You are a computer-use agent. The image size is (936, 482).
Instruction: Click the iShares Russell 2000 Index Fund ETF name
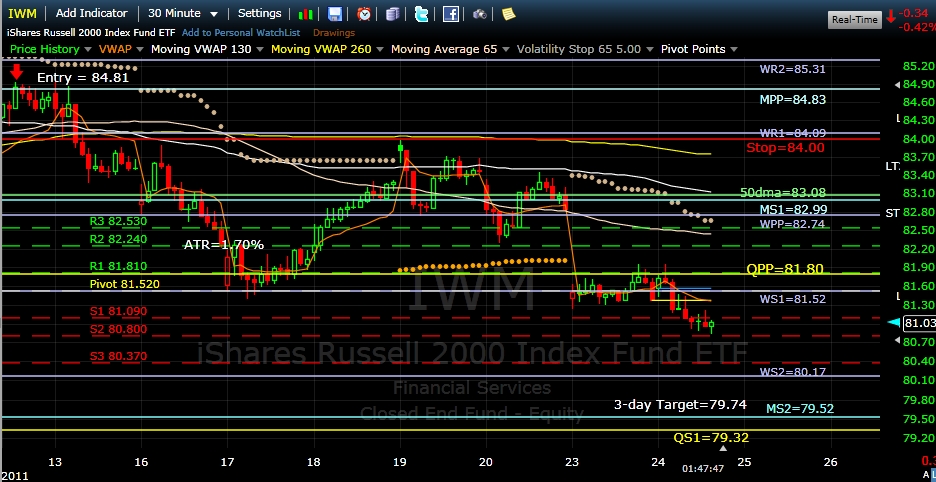pos(91,33)
